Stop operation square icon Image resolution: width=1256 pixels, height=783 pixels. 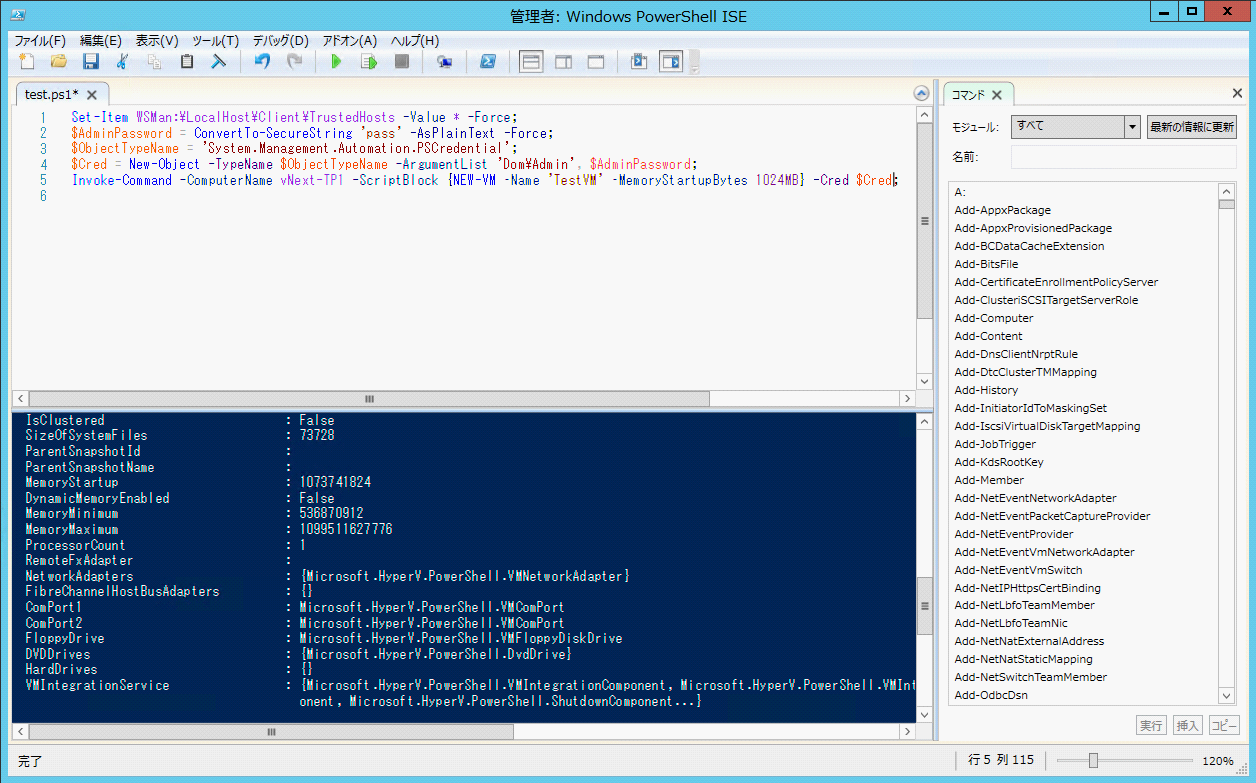[401, 62]
